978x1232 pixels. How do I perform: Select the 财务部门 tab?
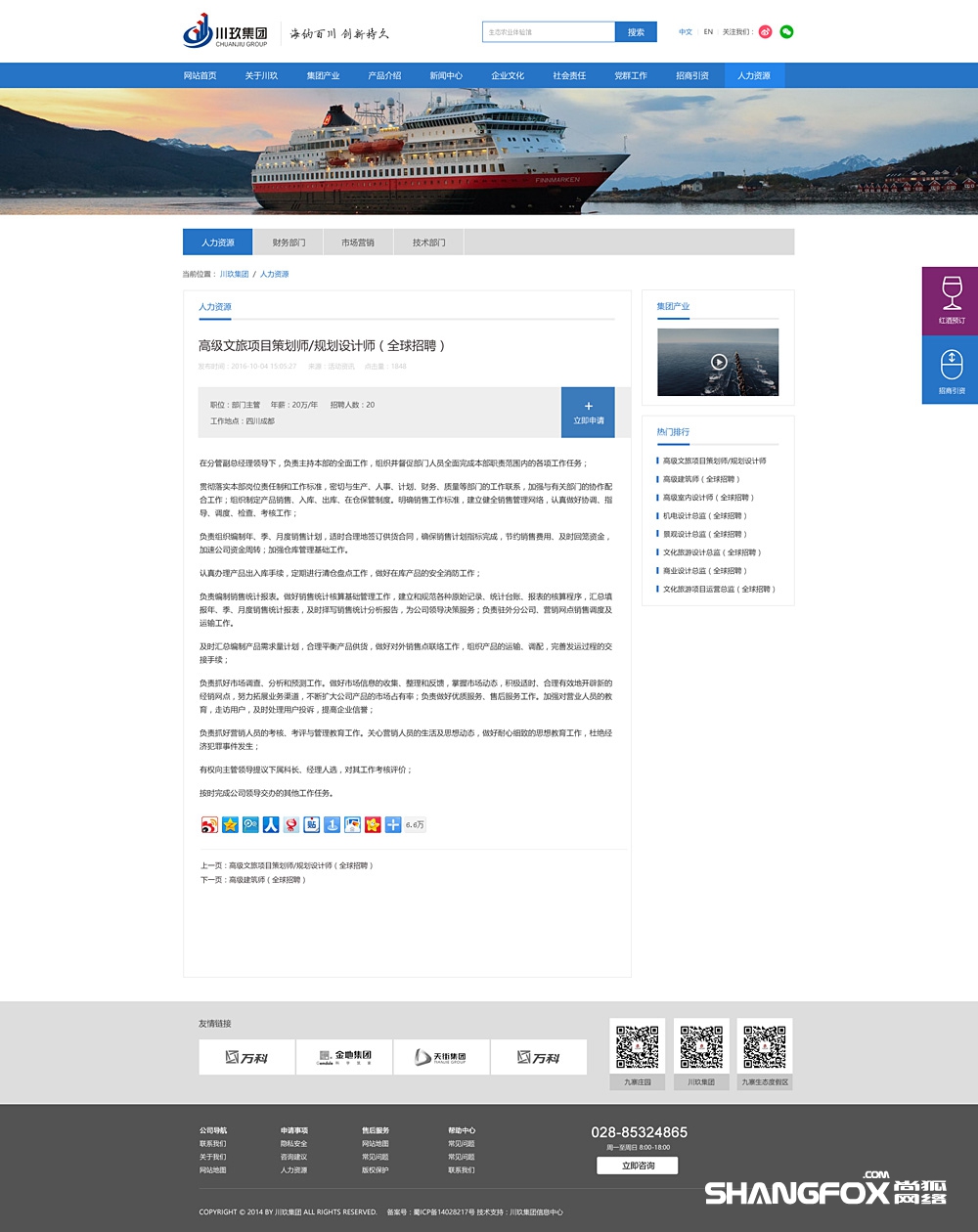coord(289,242)
